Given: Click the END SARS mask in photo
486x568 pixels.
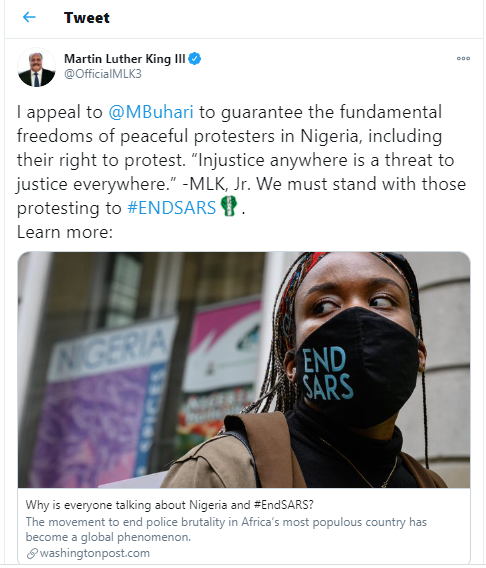Looking at the screenshot, I should pos(356,369).
